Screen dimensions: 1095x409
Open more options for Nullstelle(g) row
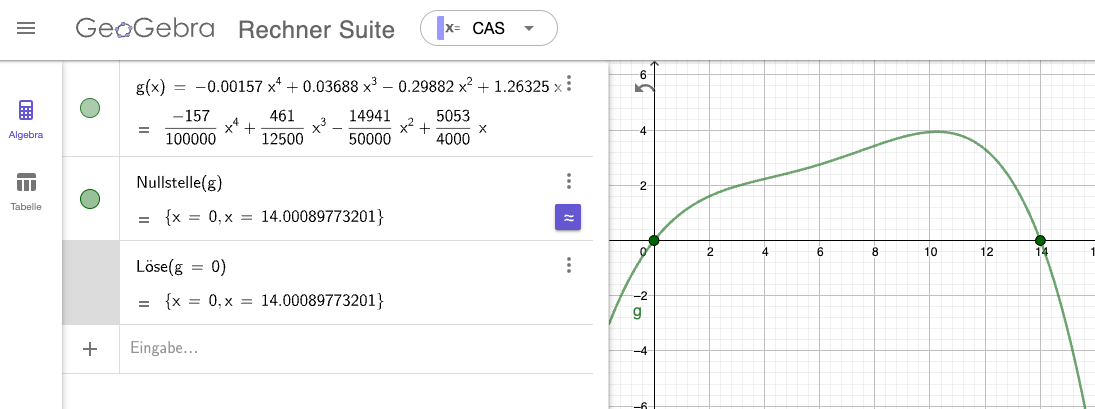click(569, 181)
